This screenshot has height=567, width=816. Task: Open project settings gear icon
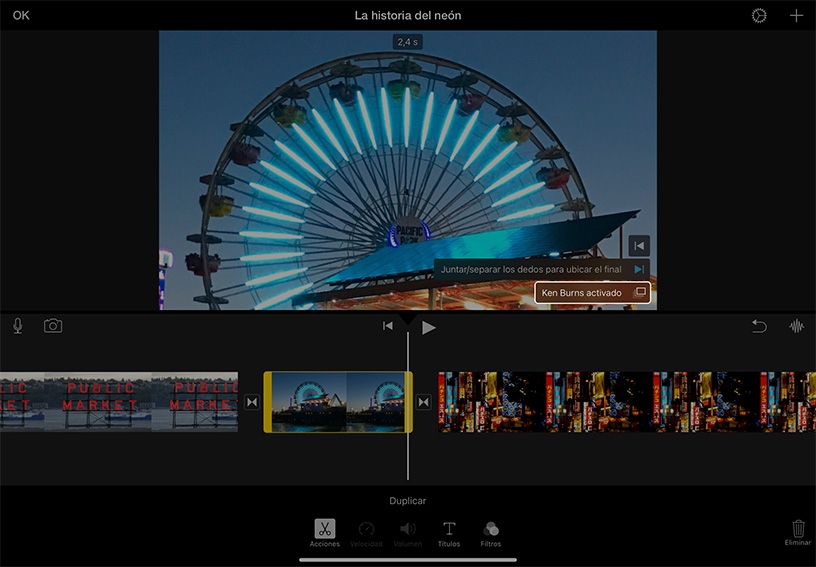click(x=759, y=16)
